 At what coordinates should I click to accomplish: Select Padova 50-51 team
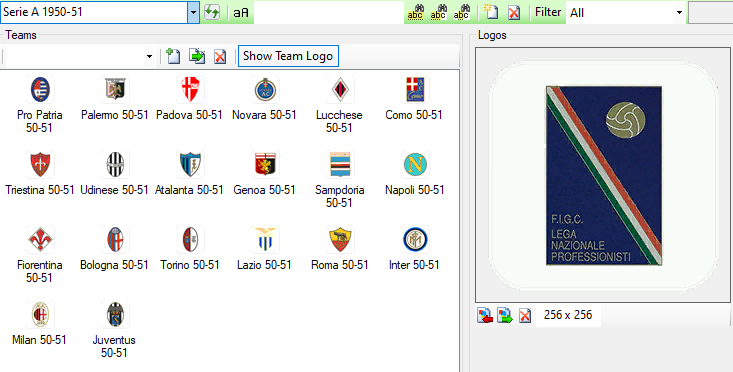pos(189,99)
